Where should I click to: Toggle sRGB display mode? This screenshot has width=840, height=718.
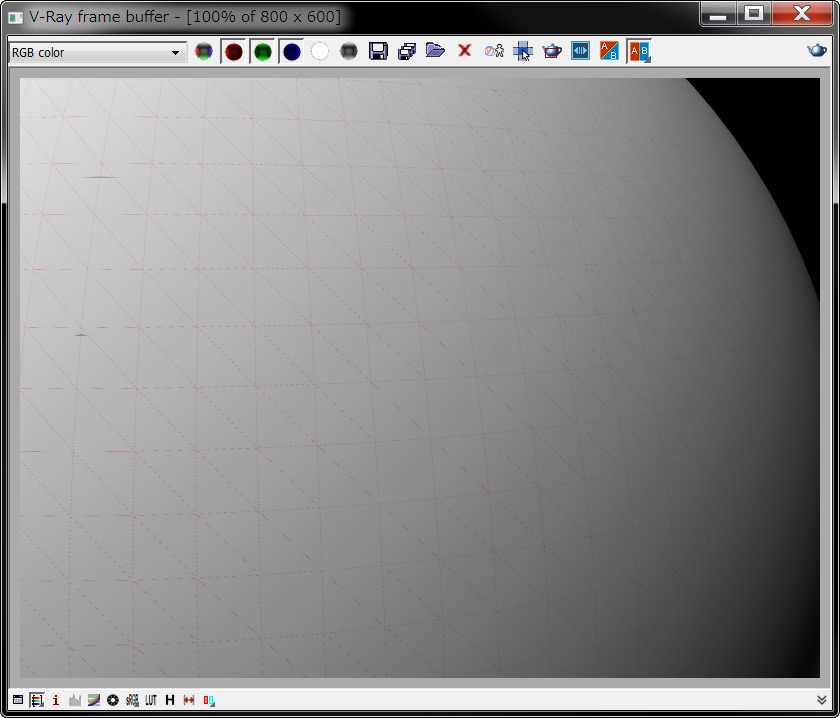[x=132, y=700]
